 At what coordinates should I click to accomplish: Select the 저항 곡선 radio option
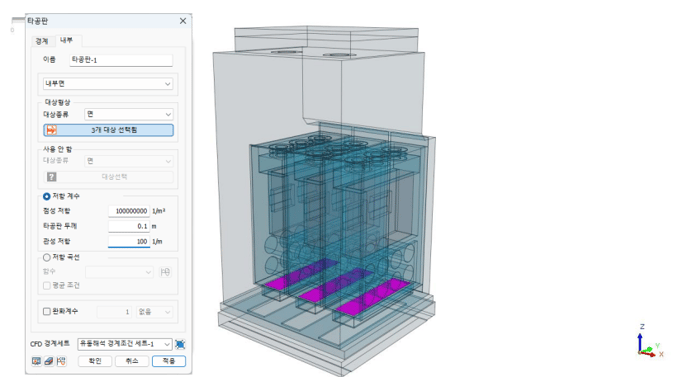click(x=46, y=257)
